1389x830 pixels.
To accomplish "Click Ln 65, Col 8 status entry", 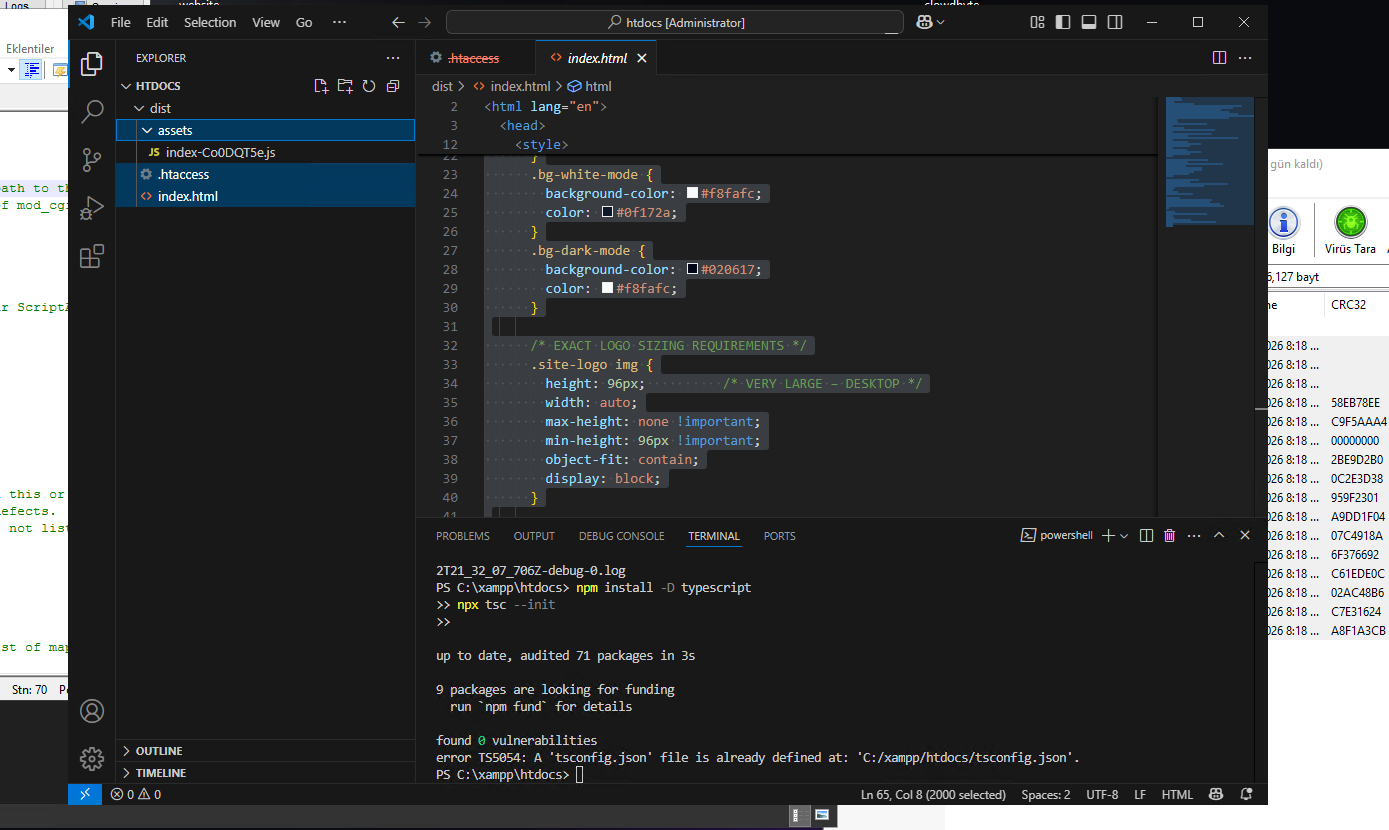I will [934, 794].
